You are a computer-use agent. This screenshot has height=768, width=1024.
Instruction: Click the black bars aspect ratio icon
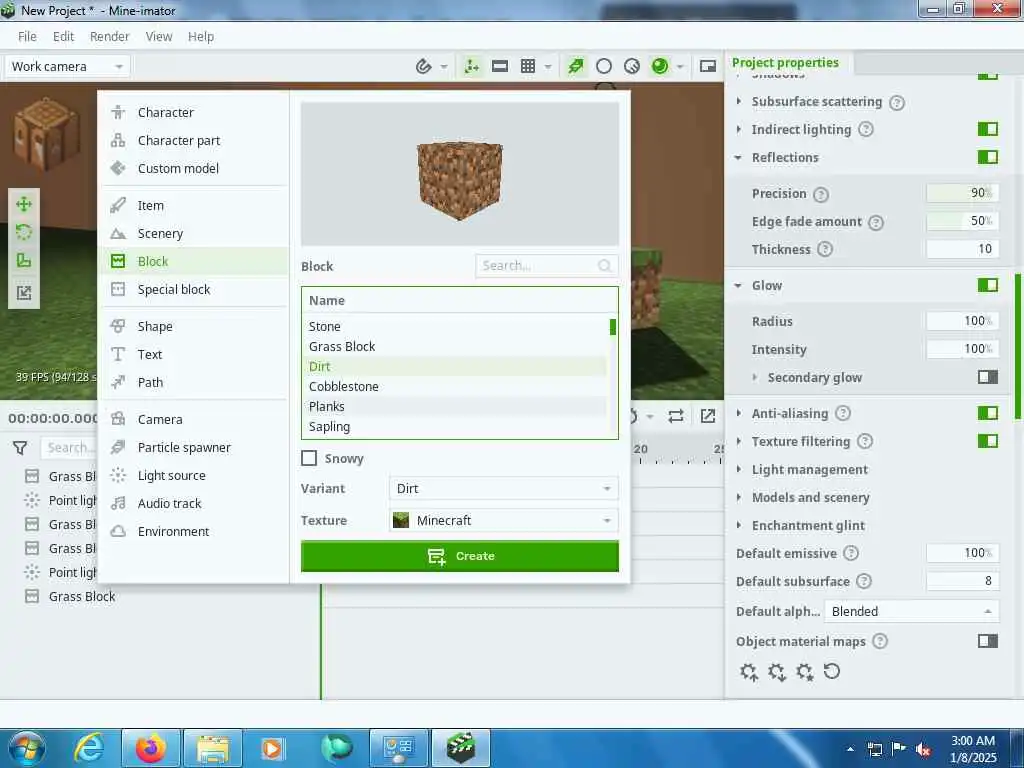pos(500,66)
